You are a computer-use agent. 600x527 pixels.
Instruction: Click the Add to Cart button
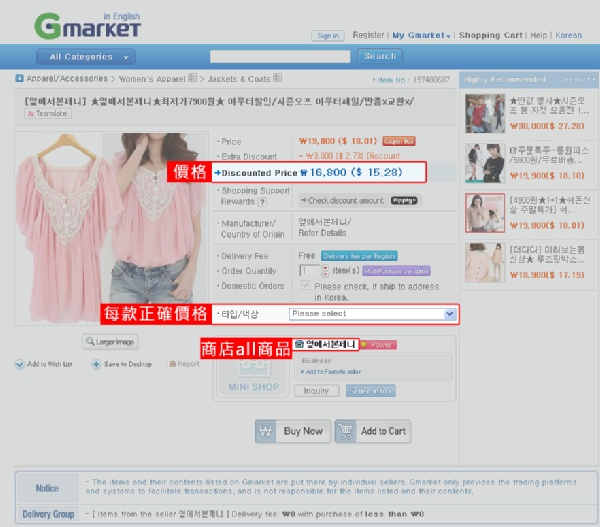pos(373,431)
